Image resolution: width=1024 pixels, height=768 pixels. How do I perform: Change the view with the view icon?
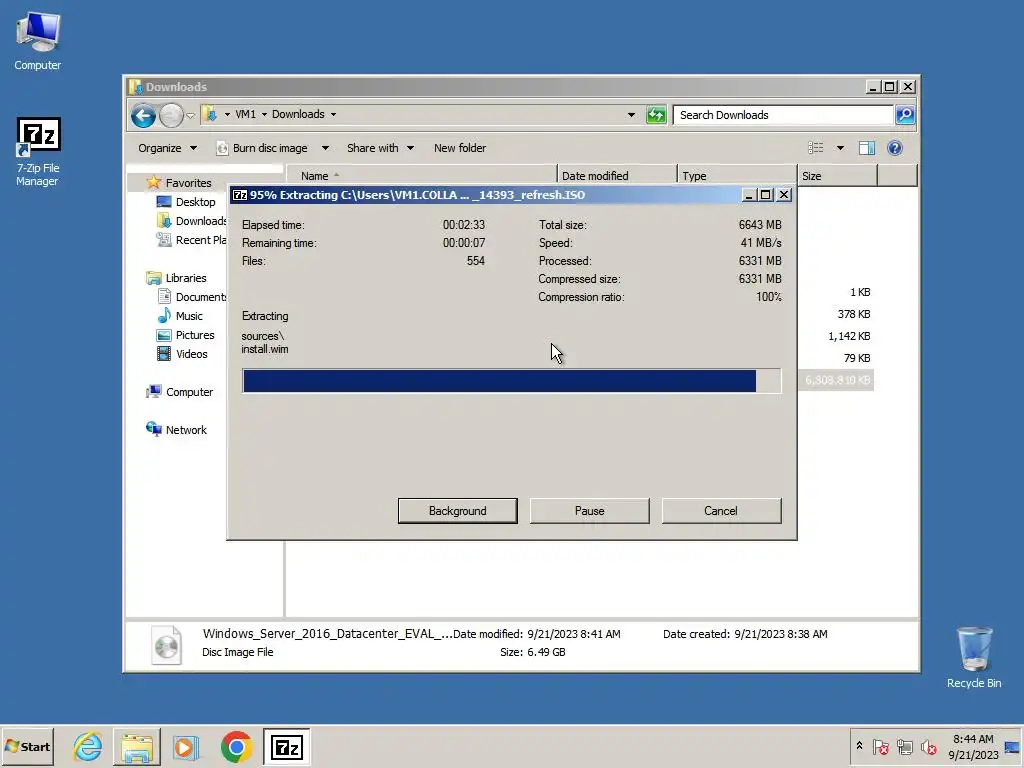[x=816, y=148]
